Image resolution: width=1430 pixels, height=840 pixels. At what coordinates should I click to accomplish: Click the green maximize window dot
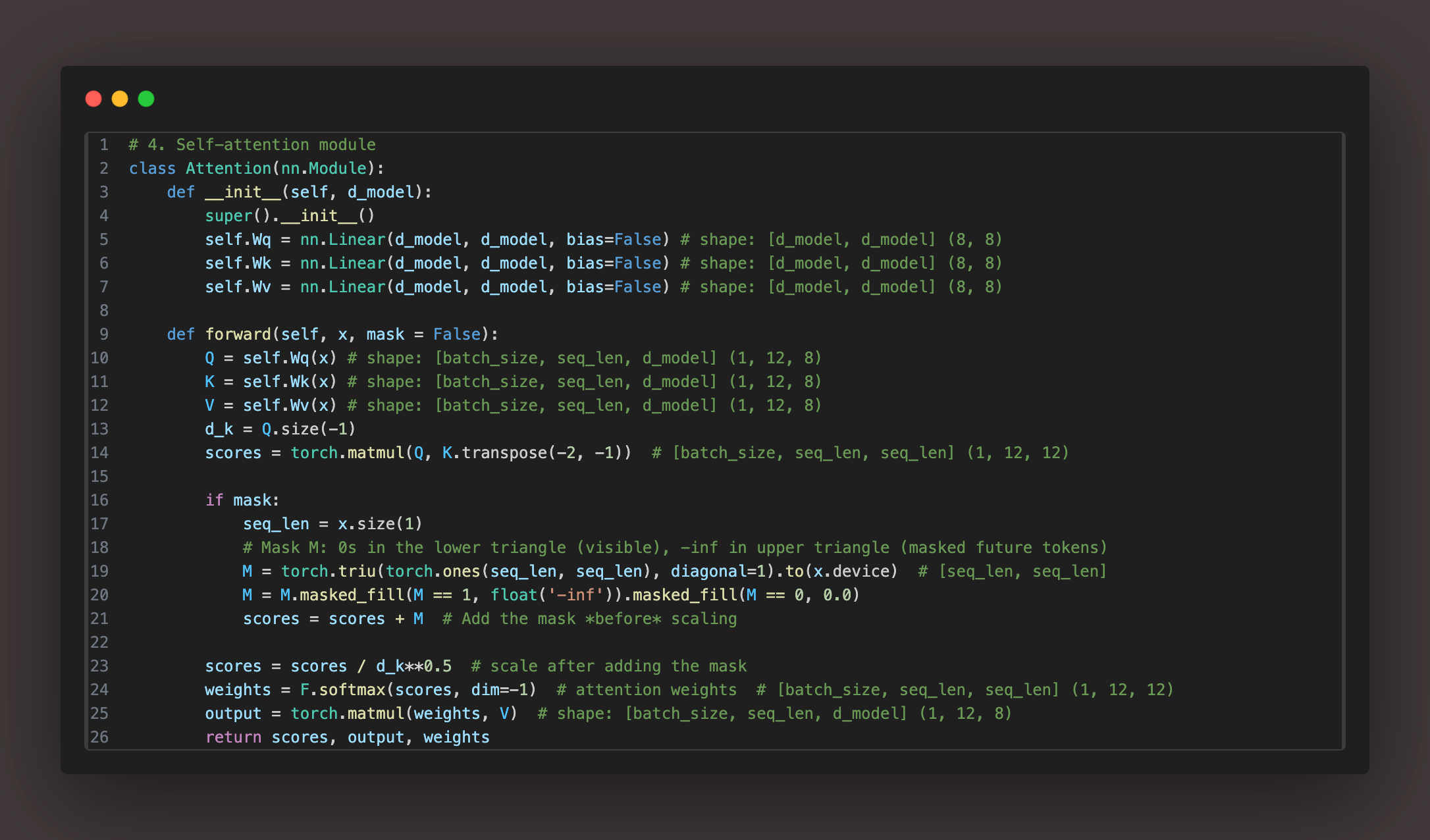[146, 99]
